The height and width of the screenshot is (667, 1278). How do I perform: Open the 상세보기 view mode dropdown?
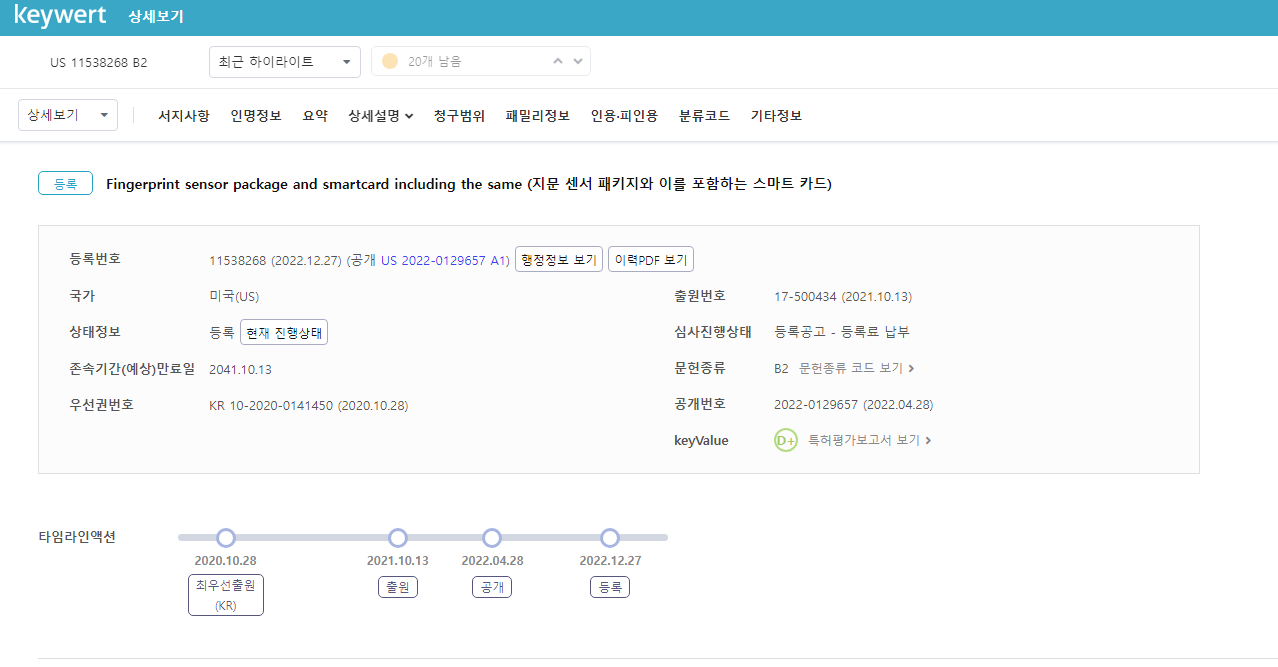point(68,115)
